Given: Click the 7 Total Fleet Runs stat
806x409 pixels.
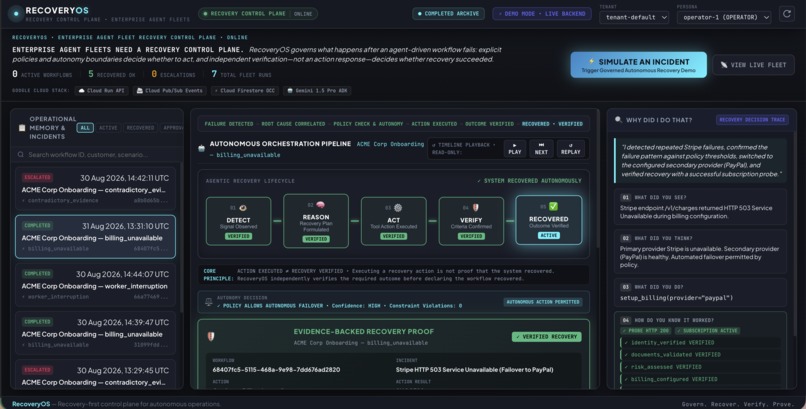Looking at the screenshot, I should 241,75.
